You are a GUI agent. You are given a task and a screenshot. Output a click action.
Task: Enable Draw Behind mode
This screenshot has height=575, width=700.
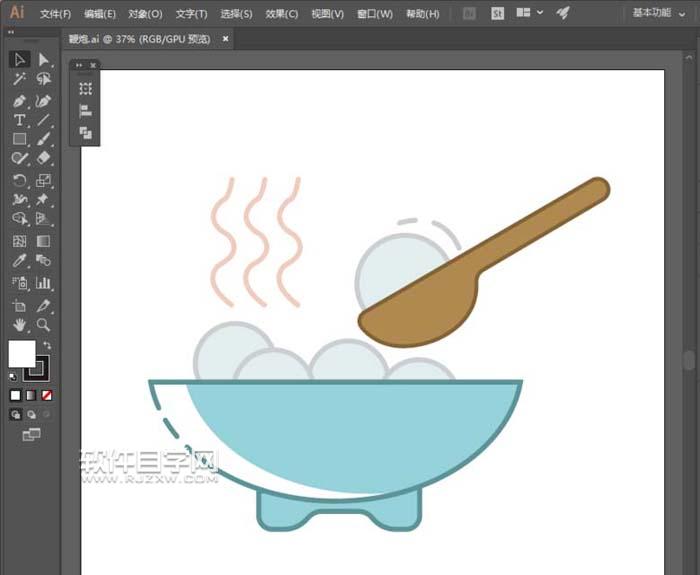pyautogui.click(x=31, y=415)
